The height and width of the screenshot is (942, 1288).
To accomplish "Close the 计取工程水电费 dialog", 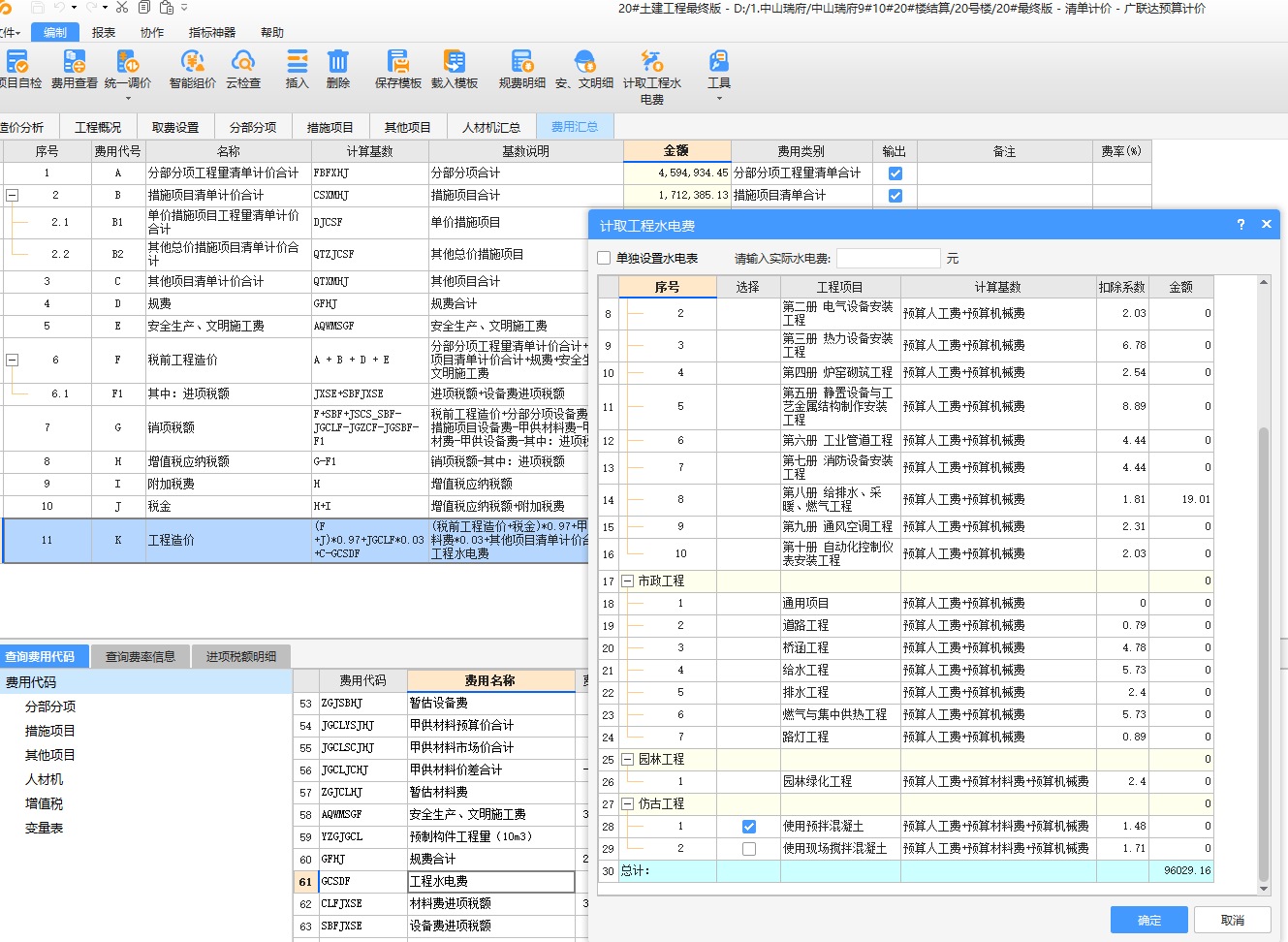I will (x=1266, y=224).
